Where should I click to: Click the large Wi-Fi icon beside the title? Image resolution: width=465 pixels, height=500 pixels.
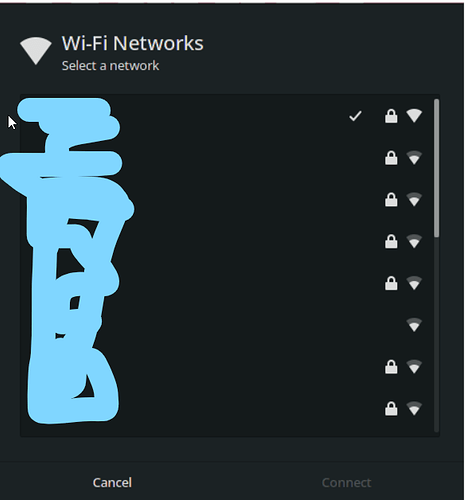point(36,51)
